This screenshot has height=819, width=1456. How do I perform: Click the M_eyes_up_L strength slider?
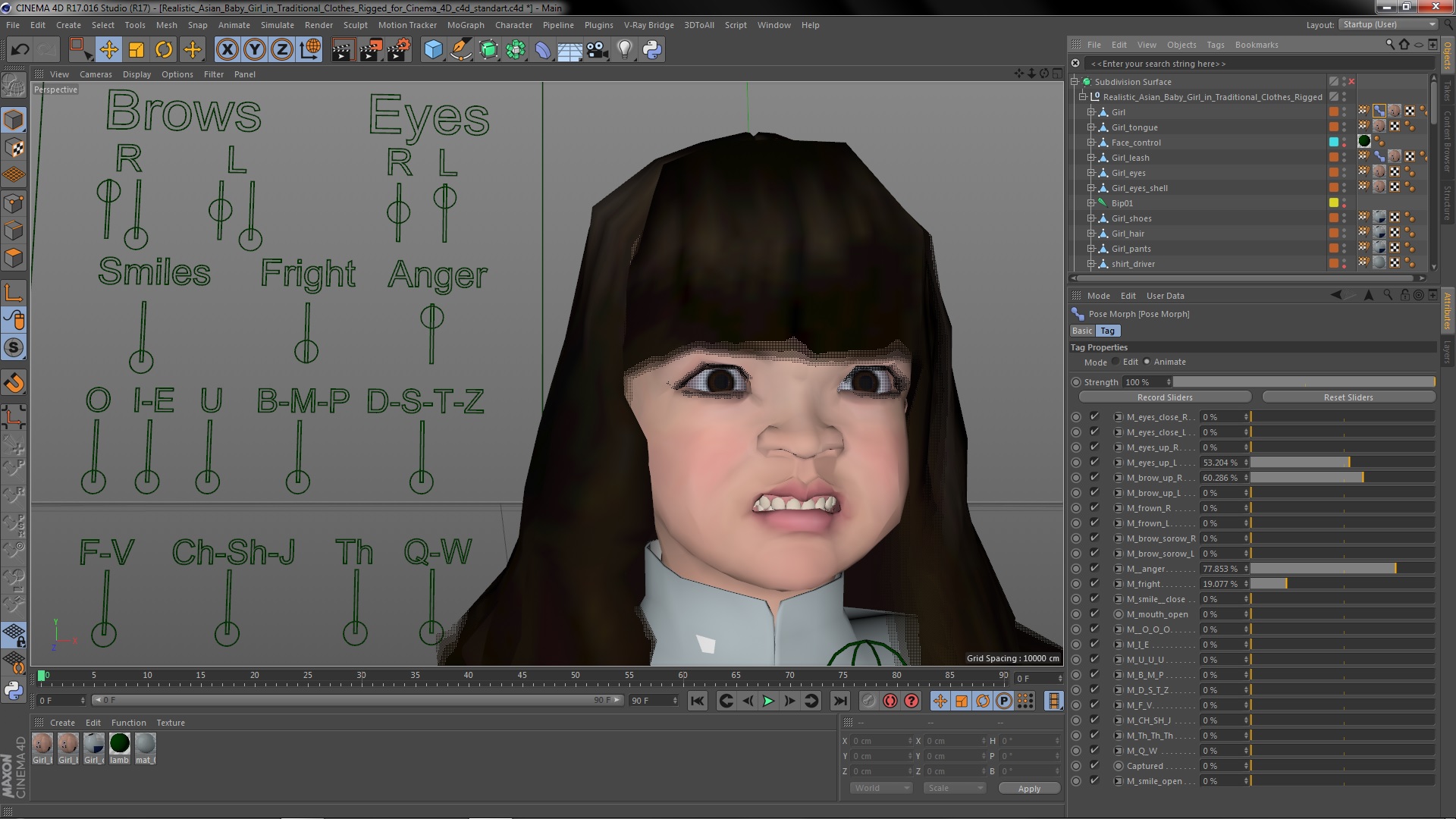coord(1342,463)
